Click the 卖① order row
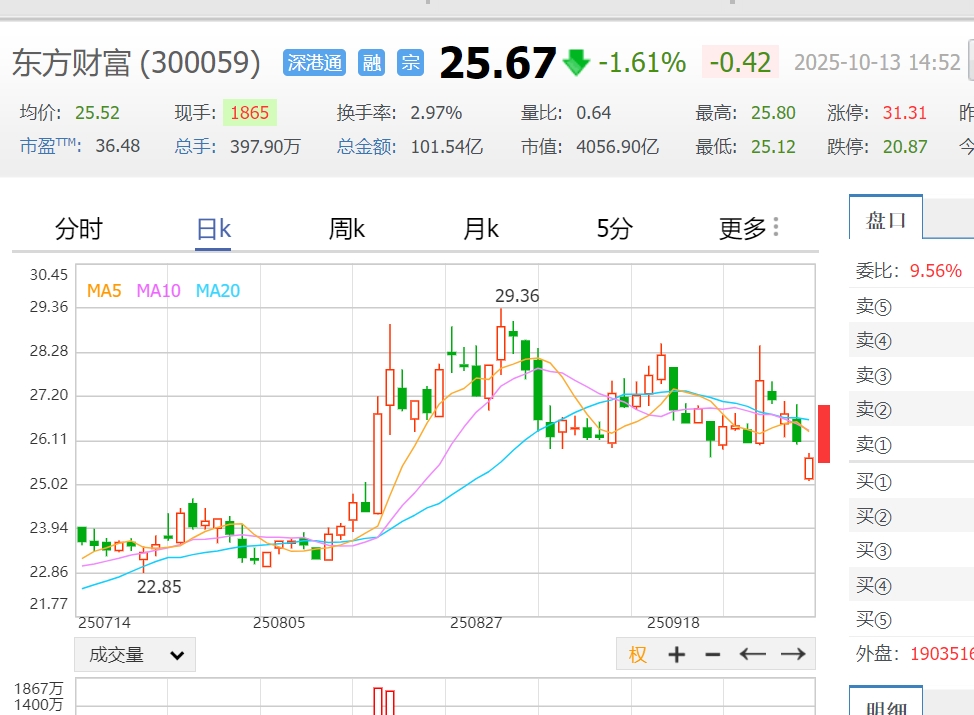Screen dimensions: 974x715 click(911, 444)
